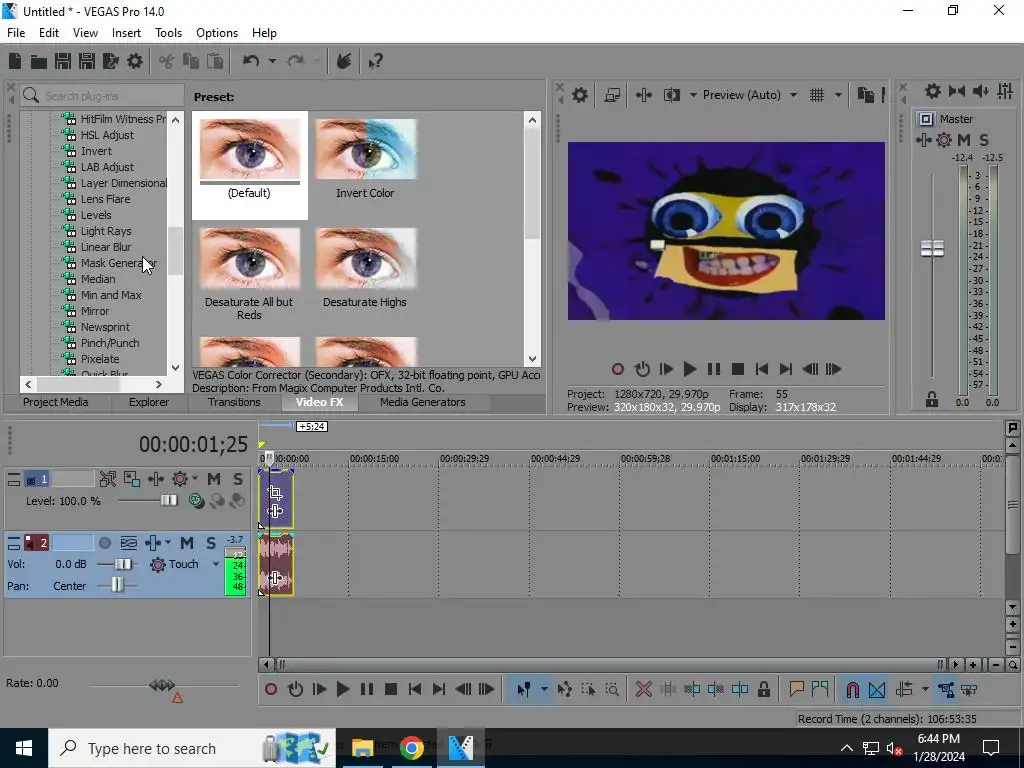This screenshot has width=1024, height=768.
Task: Copy snapshot to clipboard in preview
Action: [x=865, y=95]
